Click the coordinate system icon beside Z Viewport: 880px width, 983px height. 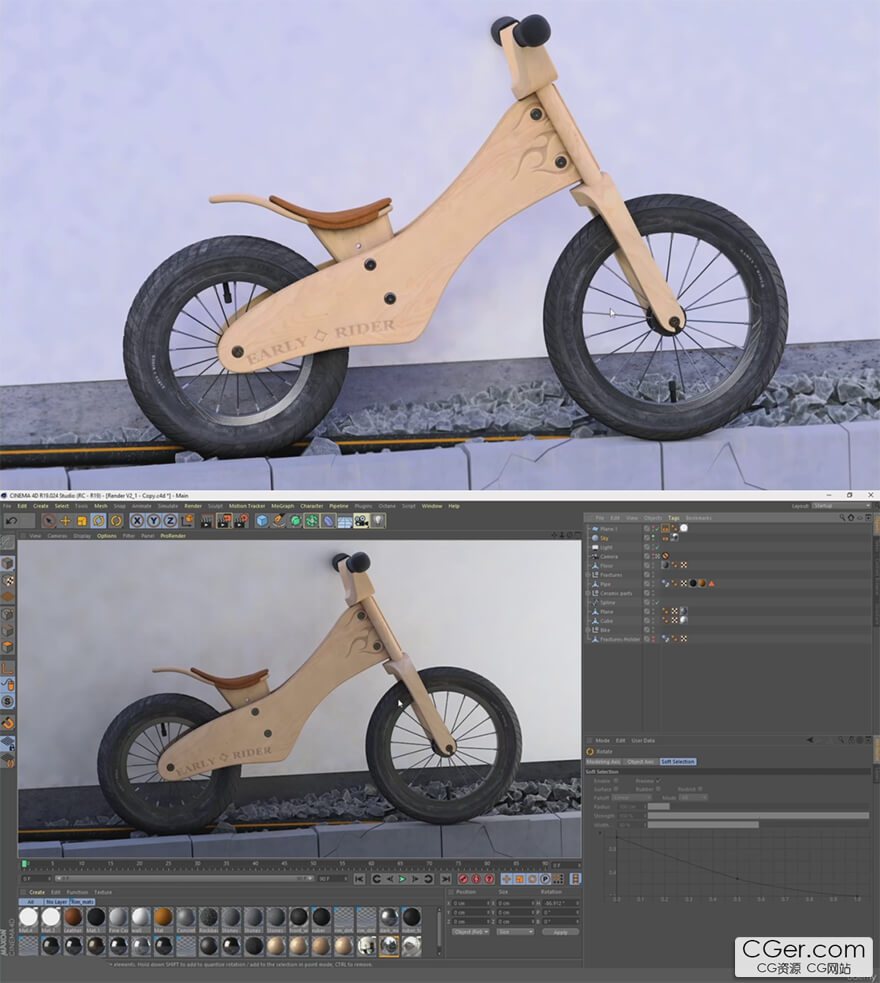(x=187, y=521)
